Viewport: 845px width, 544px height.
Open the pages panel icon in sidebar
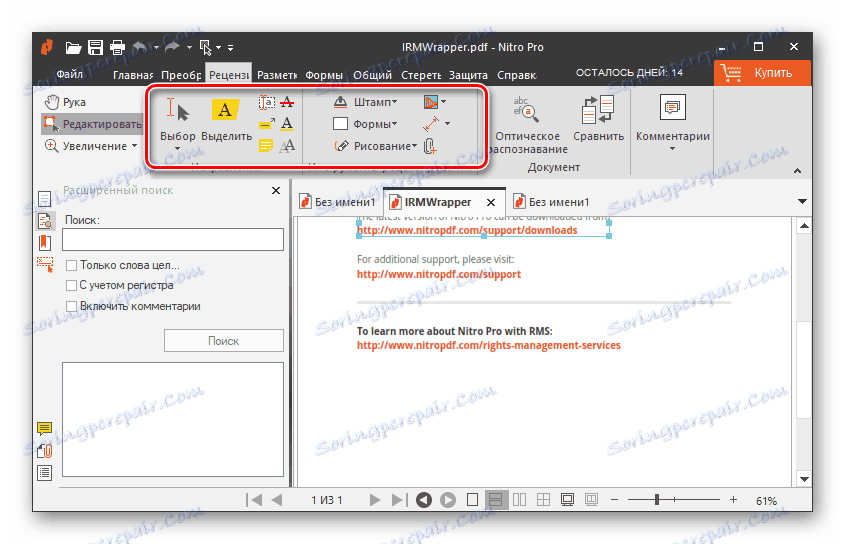pos(45,199)
